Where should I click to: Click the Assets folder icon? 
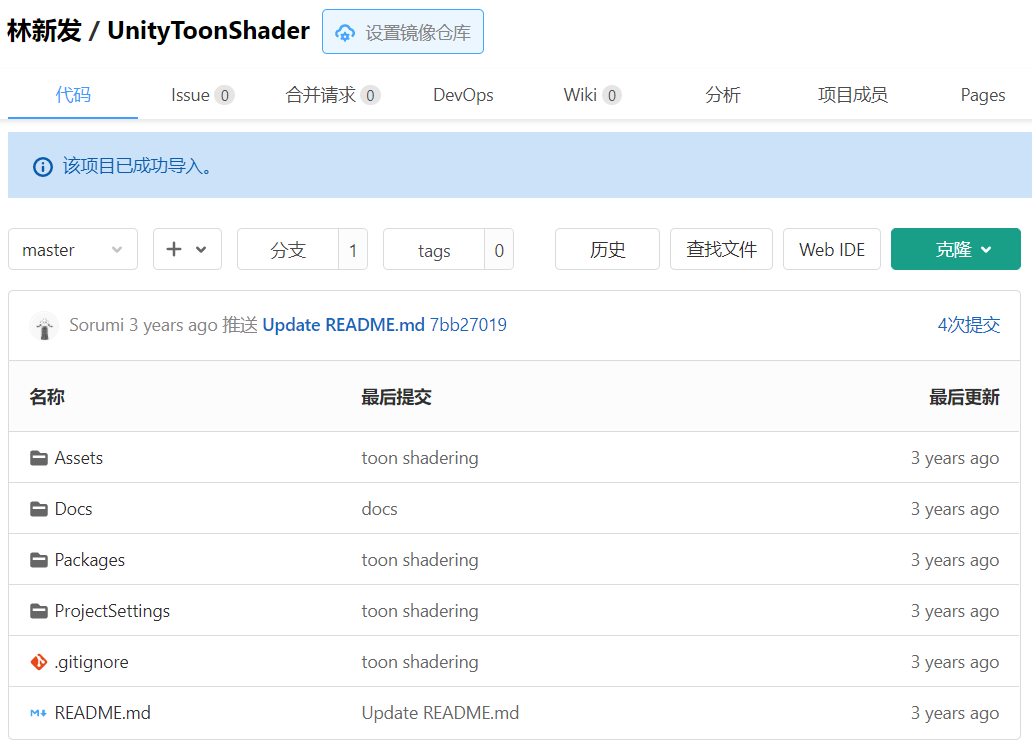coord(39,458)
